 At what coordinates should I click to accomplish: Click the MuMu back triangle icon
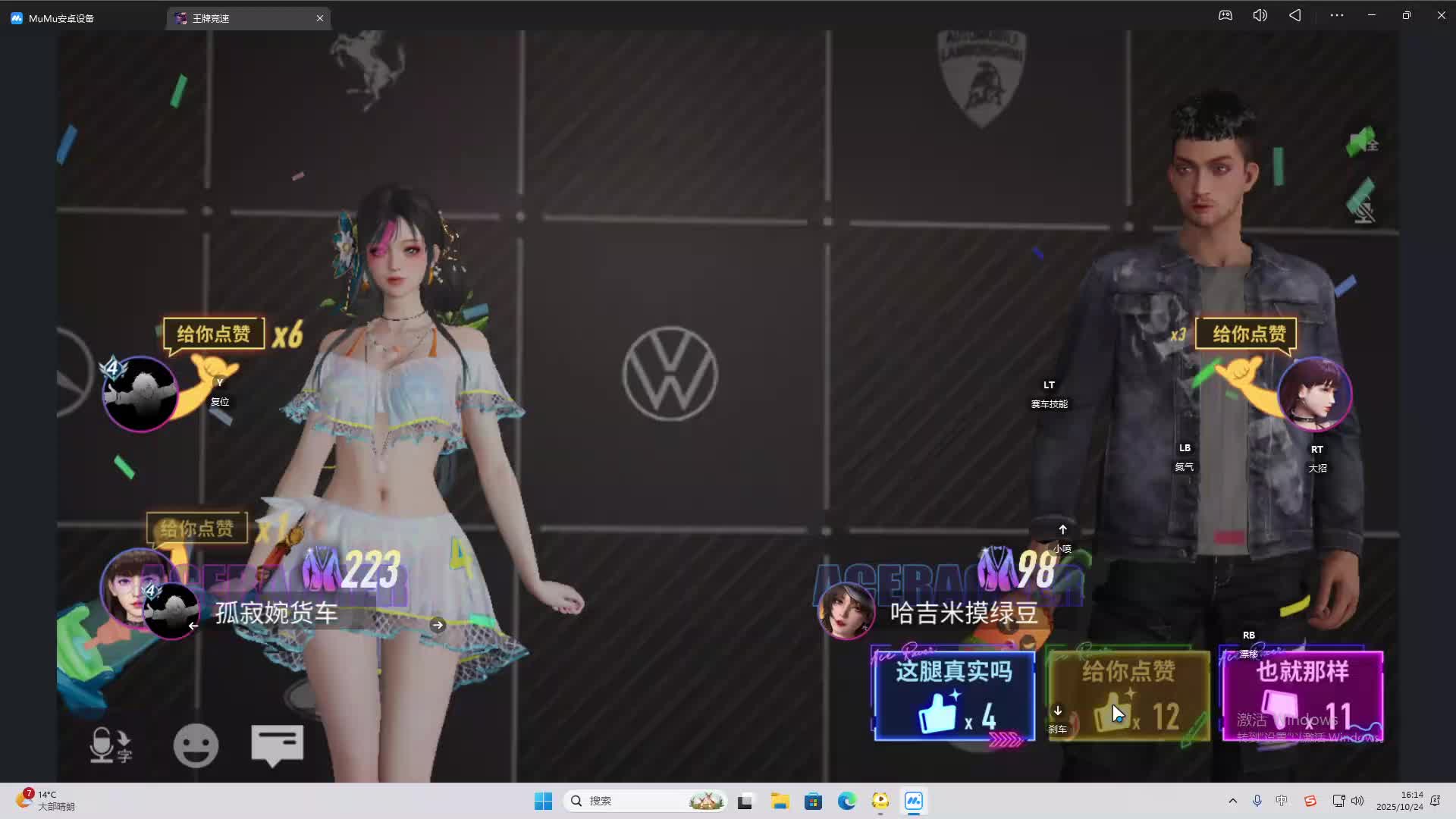tap(1295, 15)
